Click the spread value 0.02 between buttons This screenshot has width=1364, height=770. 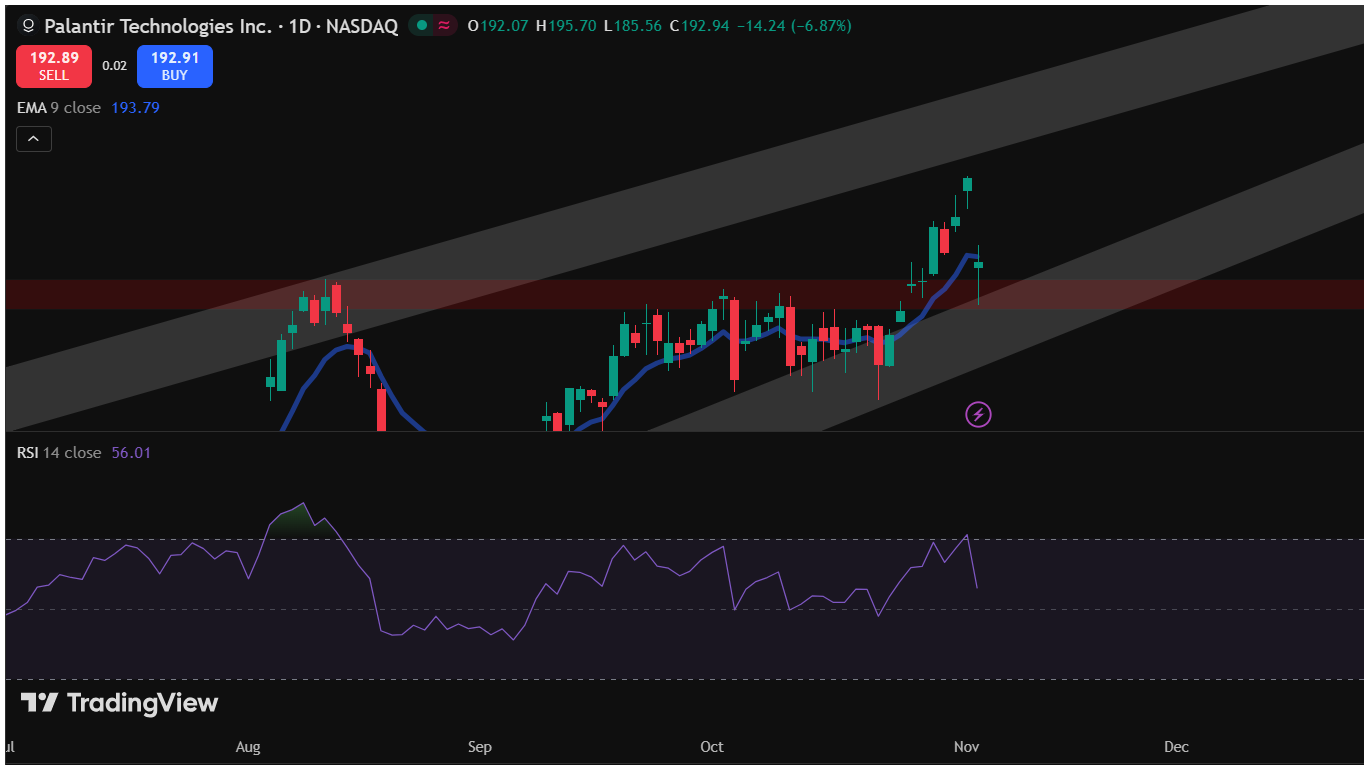[115, 65]
